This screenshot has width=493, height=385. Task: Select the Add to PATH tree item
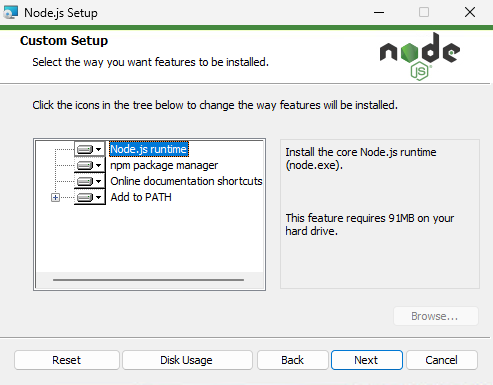coord(141,197)
